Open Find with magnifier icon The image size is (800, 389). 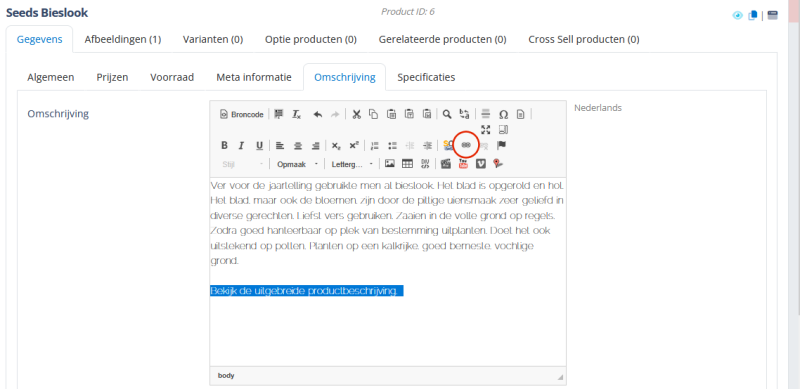click(x=447, y=114)
